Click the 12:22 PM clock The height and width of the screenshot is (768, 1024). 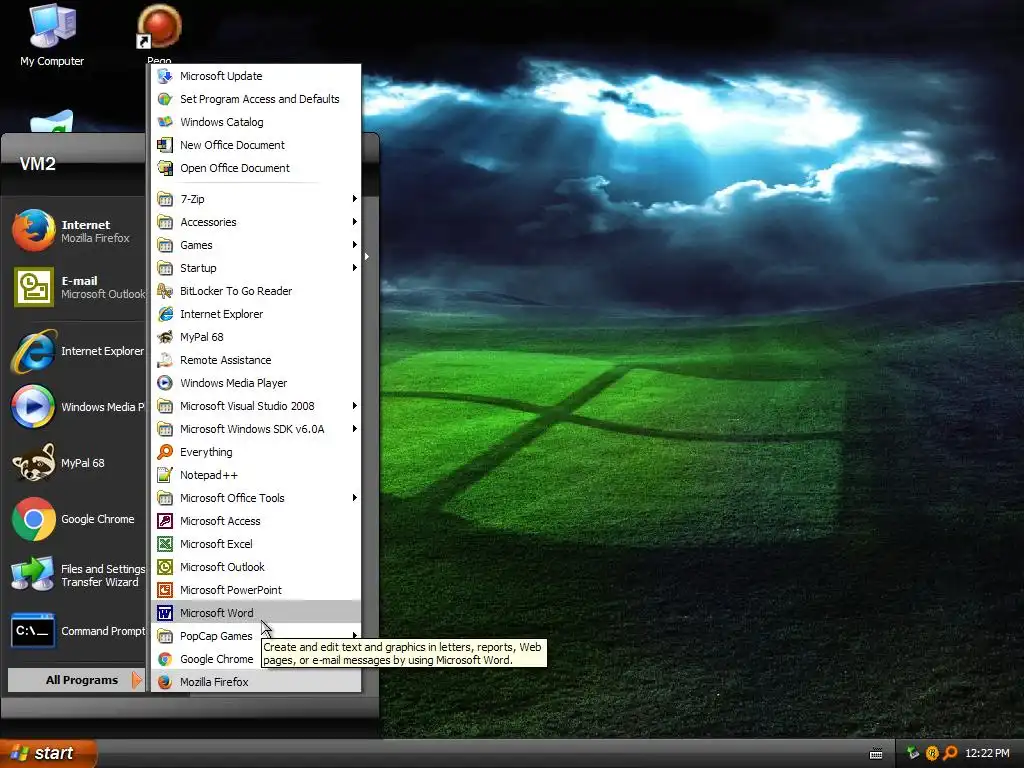(x=987, y=753)
